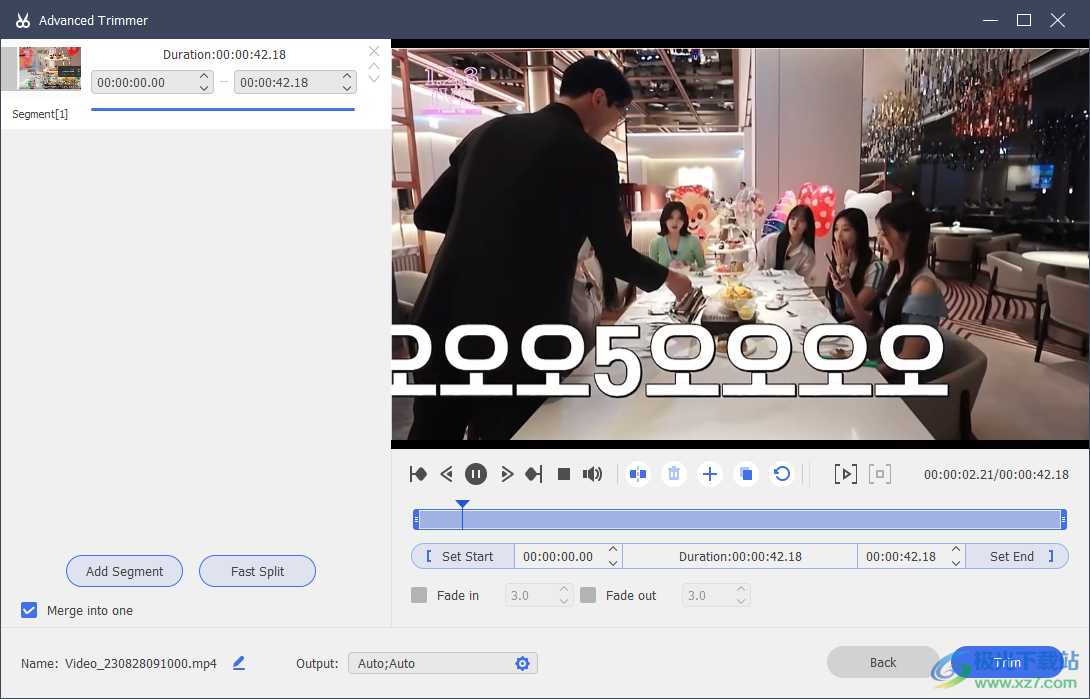Viewport: 1090px width, 699px height.
Task: Move Segment[1] down in the list
Action: coord(374,79)
